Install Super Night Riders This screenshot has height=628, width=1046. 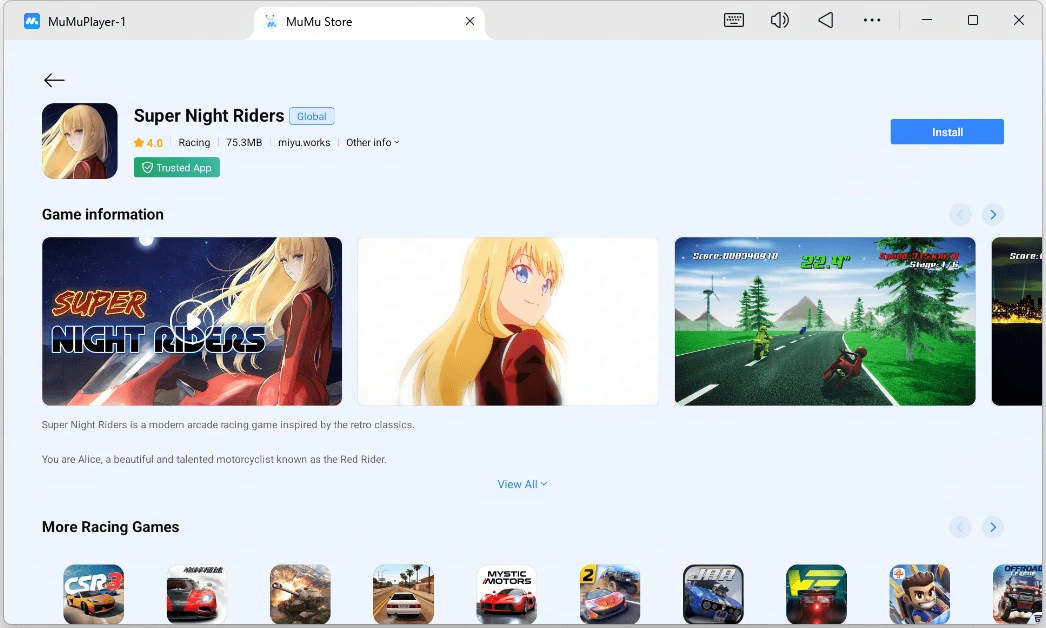pyautogui.click(x=947, y=131)
